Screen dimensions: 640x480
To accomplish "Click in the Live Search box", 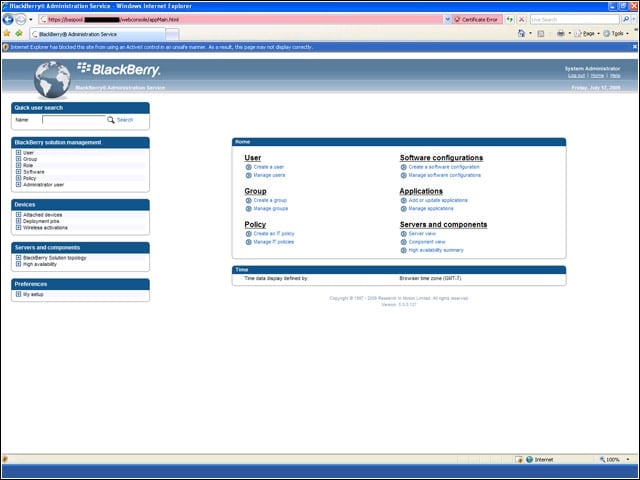I will (x=575, y=19).
